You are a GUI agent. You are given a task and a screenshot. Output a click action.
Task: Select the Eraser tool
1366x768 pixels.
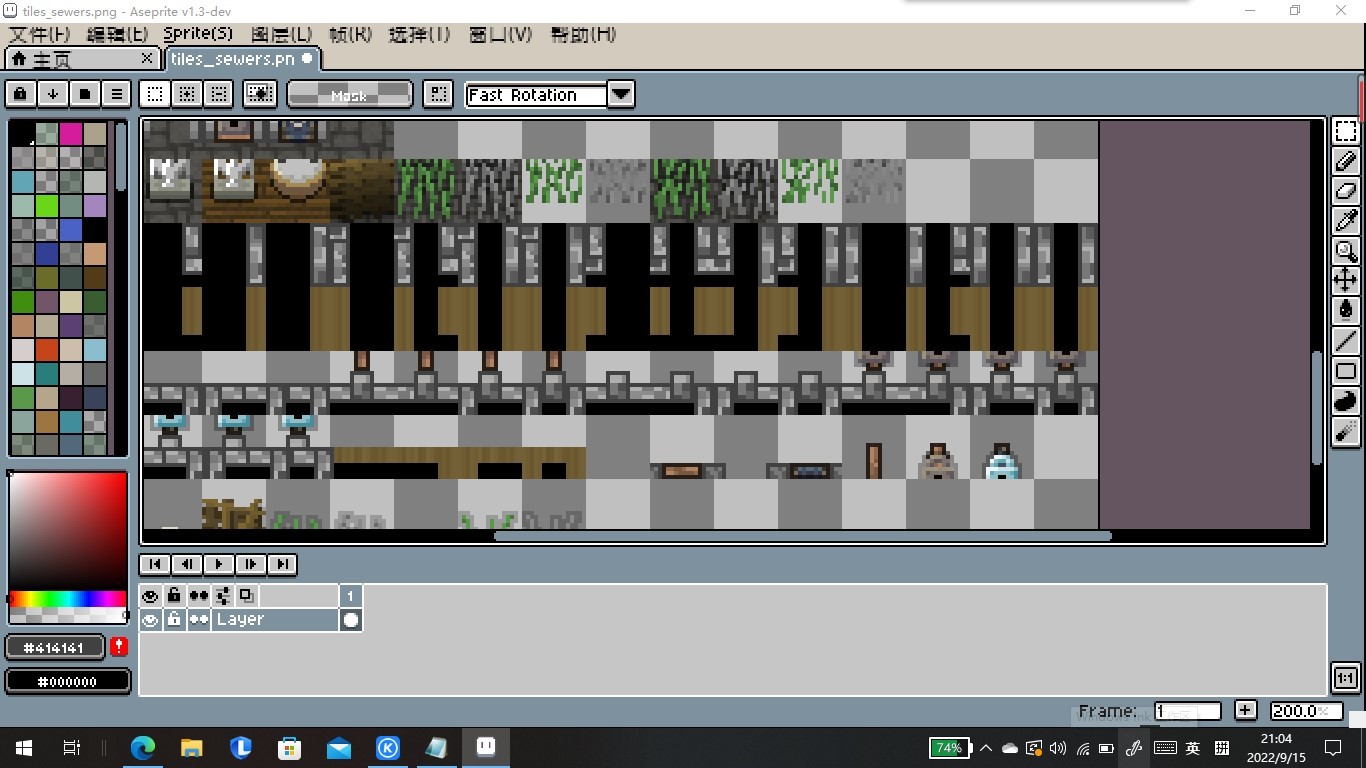point(1346,191)
